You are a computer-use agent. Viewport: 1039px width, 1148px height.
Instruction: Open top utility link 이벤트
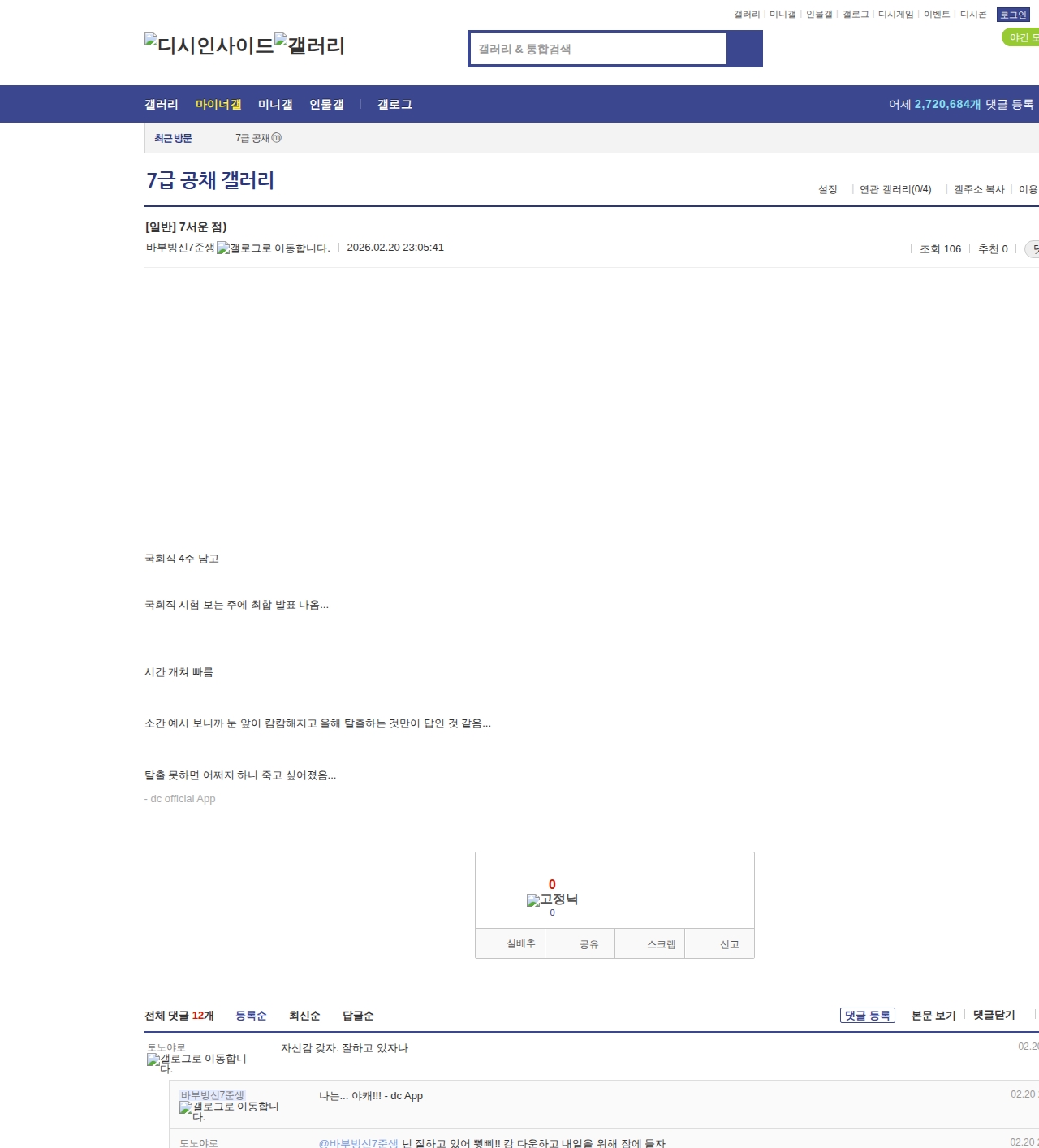pyautogui.click(x=937, y=15)
